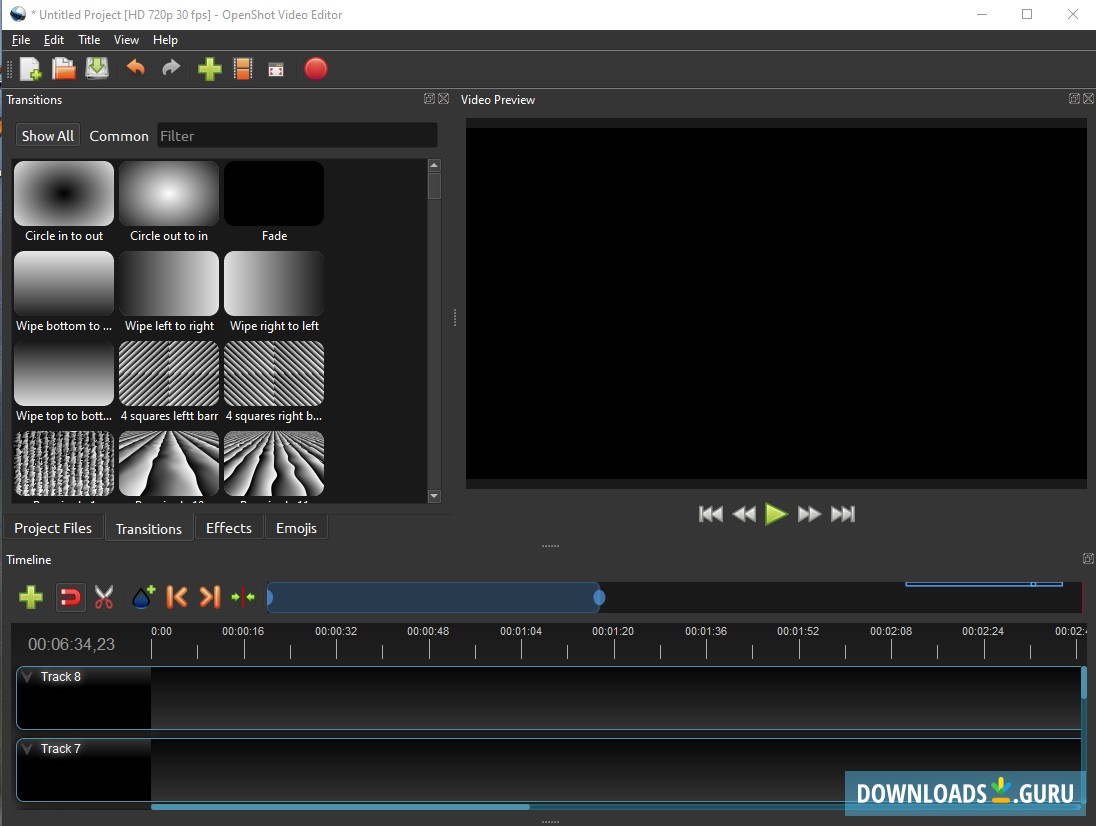Image resolution: width=1096 pixels, height=826 pixels.
Task: Play the video preview
Action: tap(776, 513)
